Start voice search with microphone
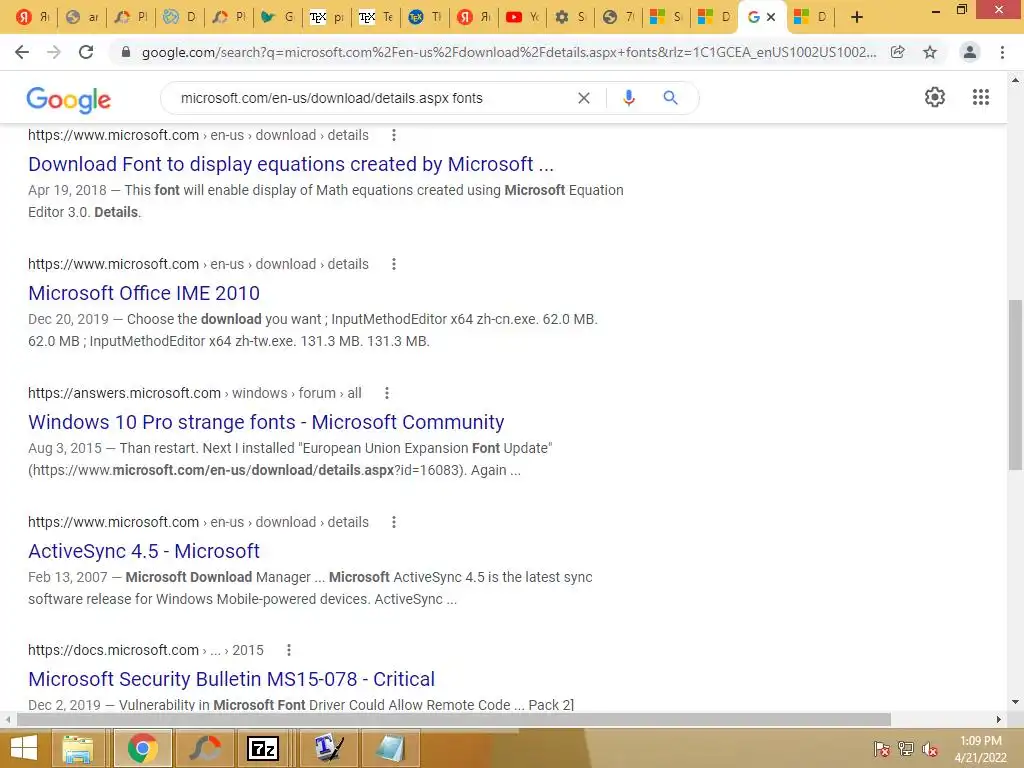Image resolution: width=1024 pixels, height=768 pixels. [628, 98]
